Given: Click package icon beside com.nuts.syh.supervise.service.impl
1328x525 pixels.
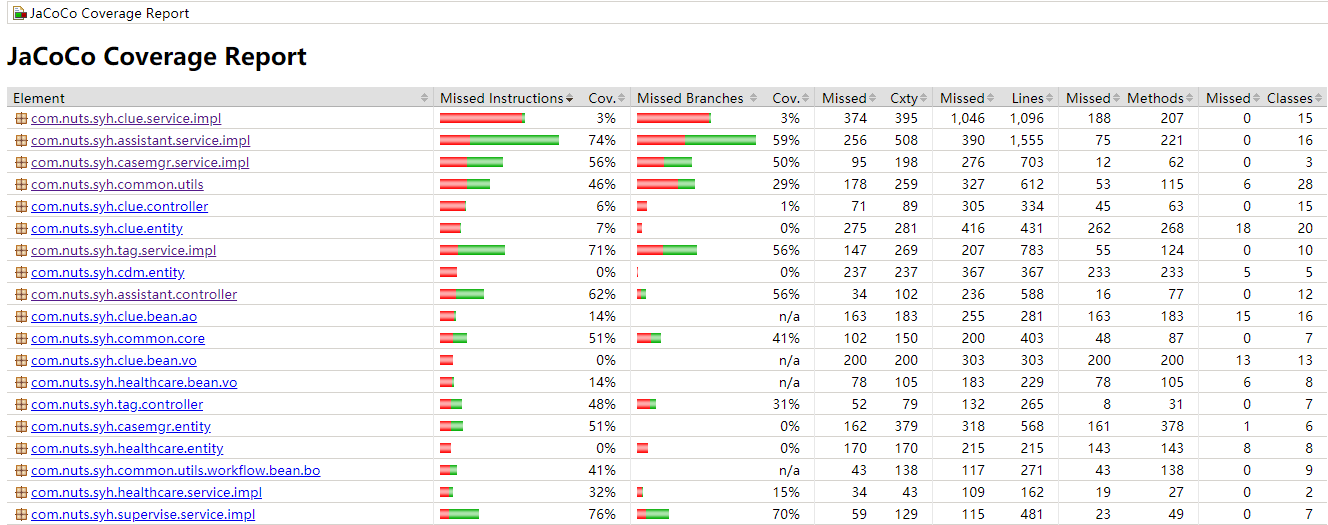Looking at the screenshot, I should [21, 515].
